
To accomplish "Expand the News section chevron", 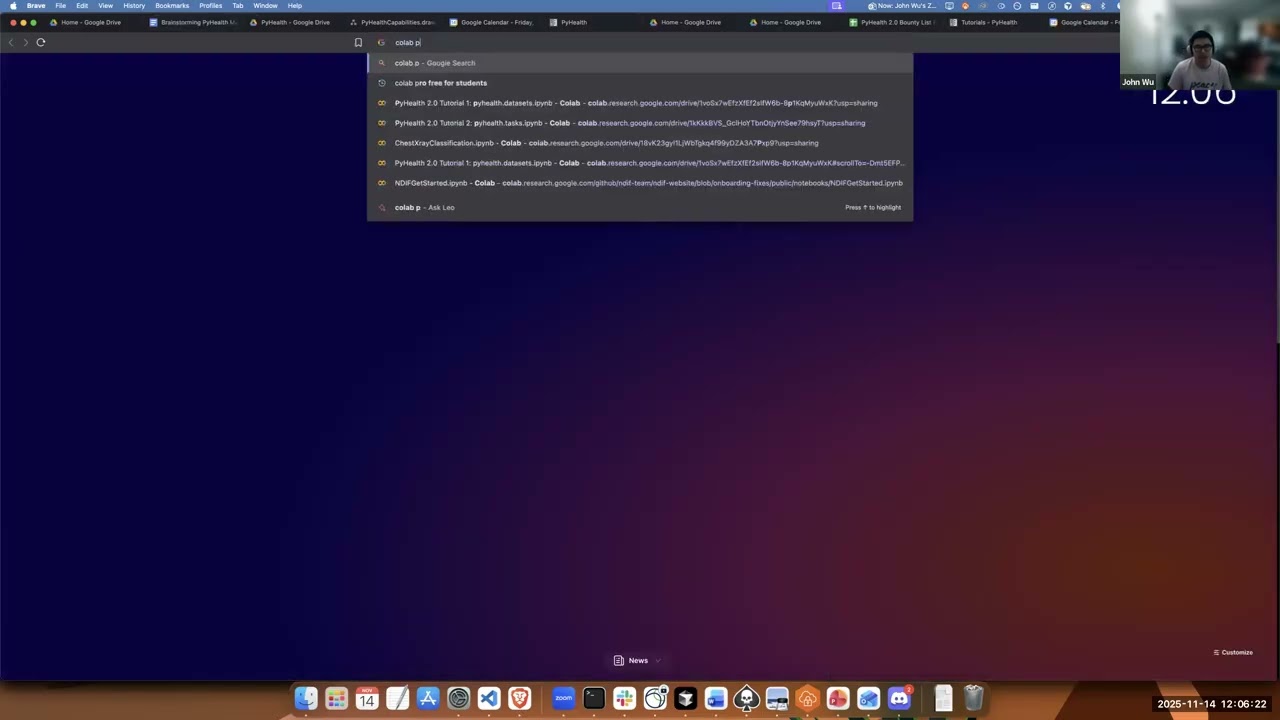I will (x=657, y=660).
